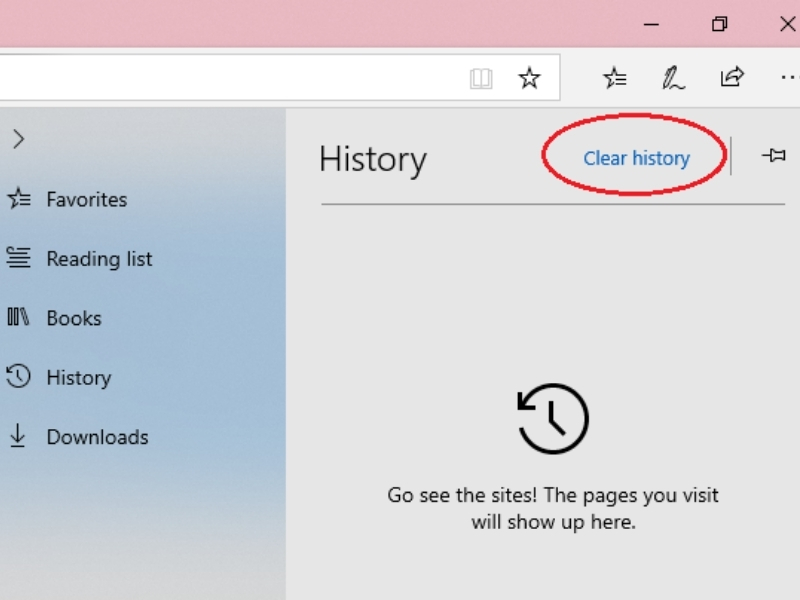Select History in the sidebar
Viewport: 800px width, 600px height.
pos(59,378)
